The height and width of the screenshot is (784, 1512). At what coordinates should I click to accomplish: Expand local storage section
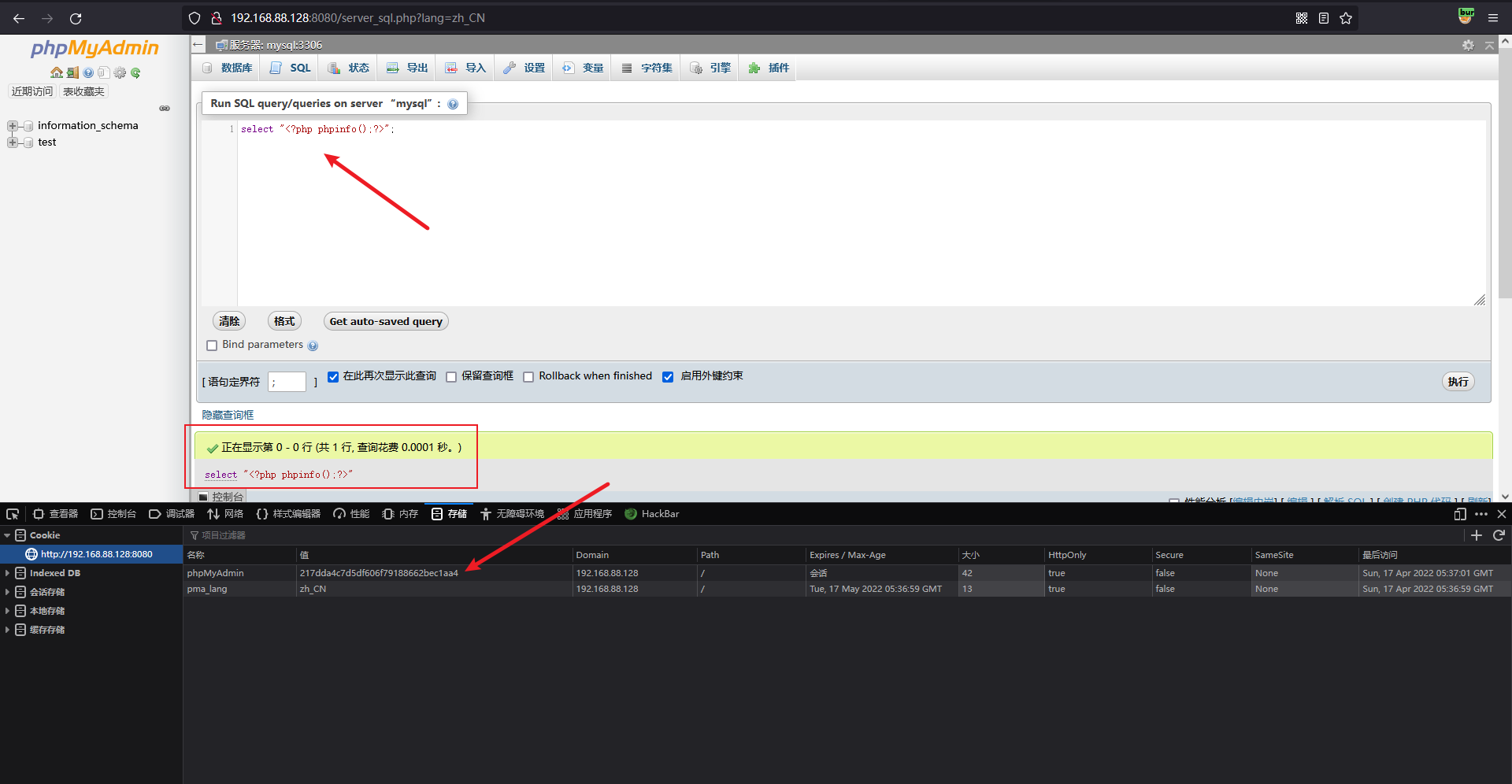pyautogui.click(x=7, y=611)
